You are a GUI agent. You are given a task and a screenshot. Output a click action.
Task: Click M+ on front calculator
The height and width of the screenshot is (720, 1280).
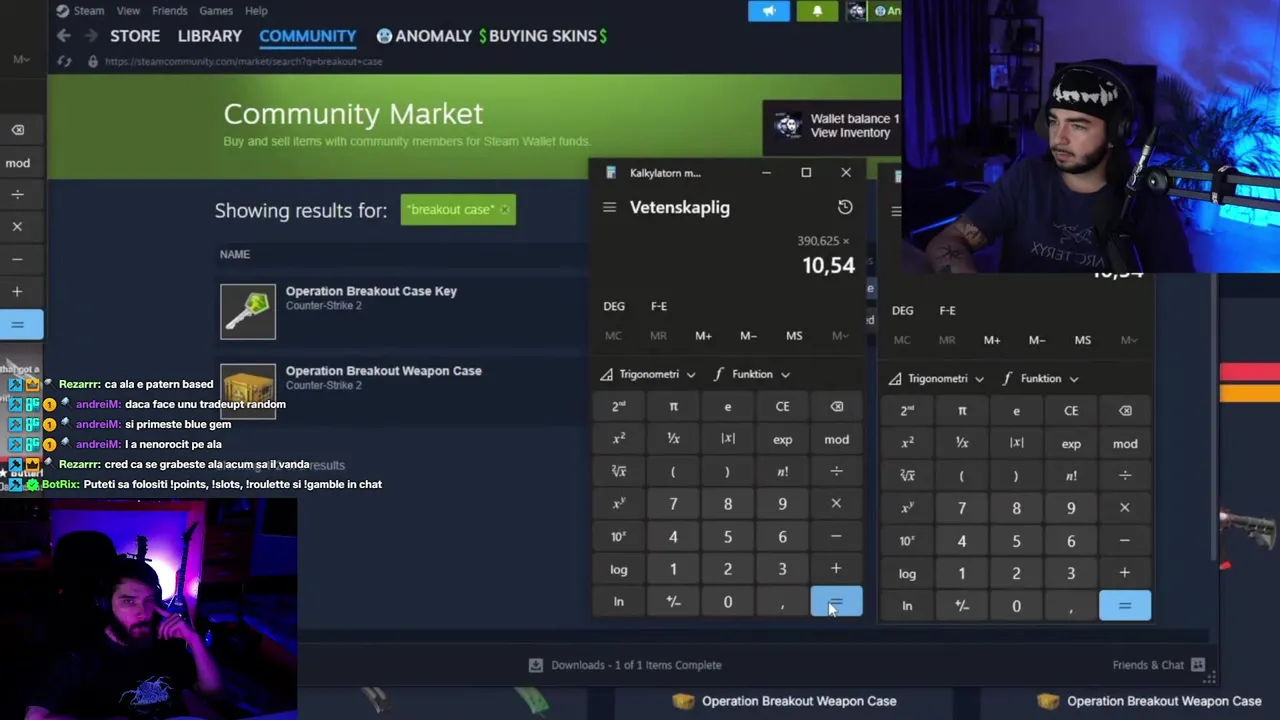pos(703,336)
